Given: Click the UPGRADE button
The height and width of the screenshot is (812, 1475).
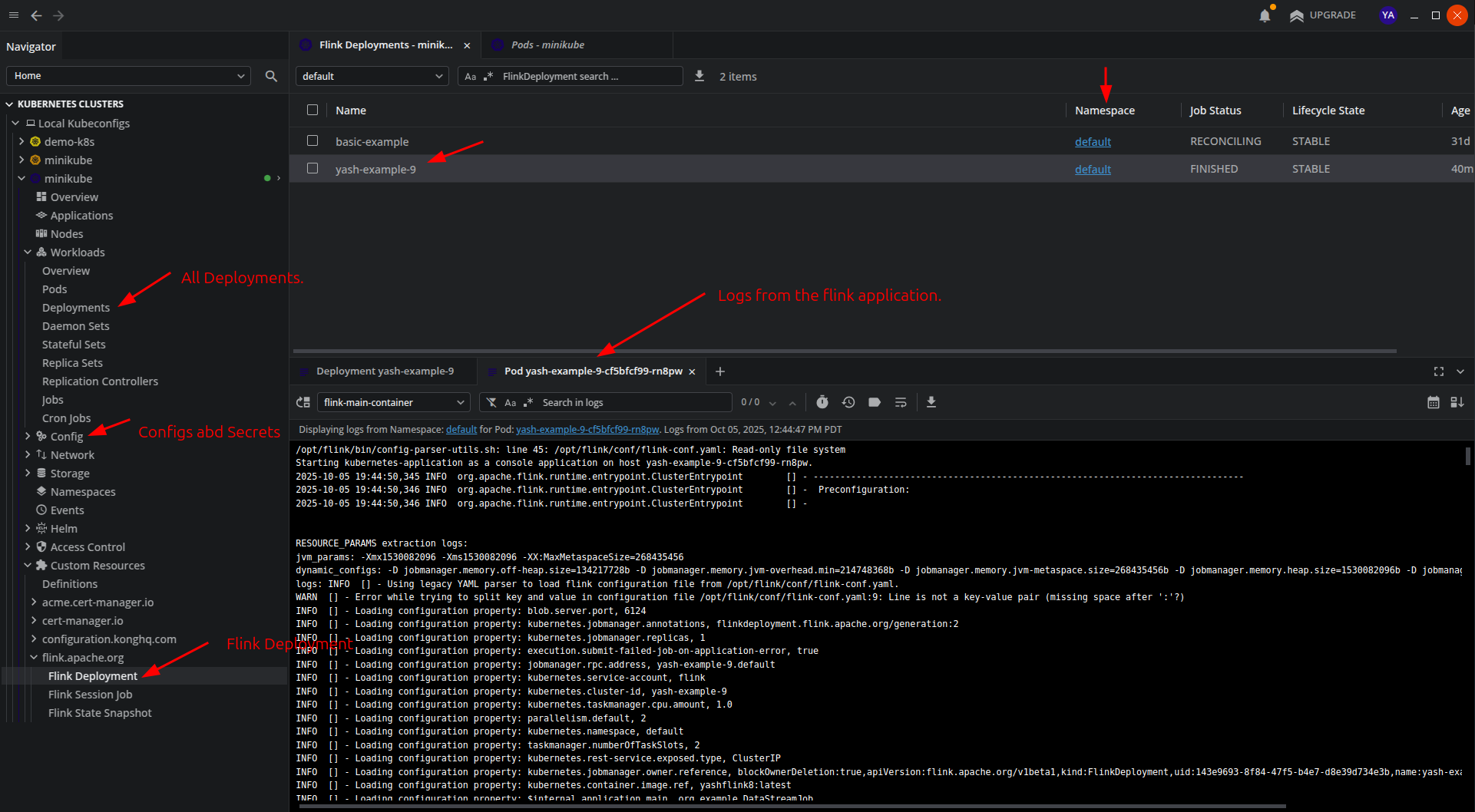Looking at the screenshot, I should click(x=1323, y=15).
